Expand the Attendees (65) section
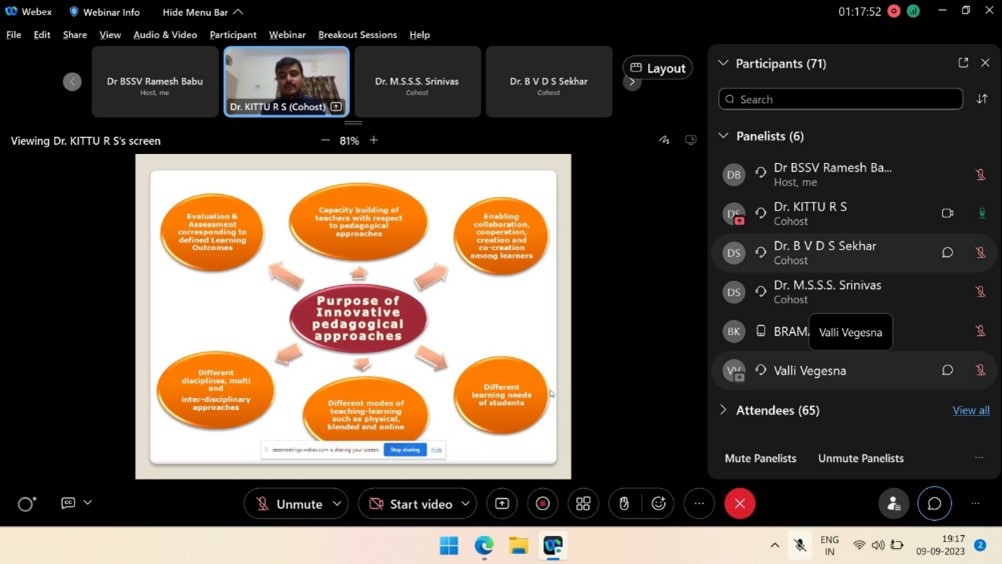The image size is (1002, 564). (x=724, y=410)
